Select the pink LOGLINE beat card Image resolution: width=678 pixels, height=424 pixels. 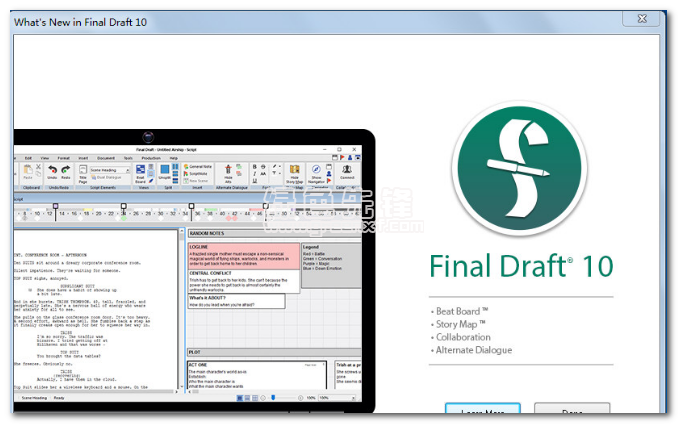coord(244,255)
